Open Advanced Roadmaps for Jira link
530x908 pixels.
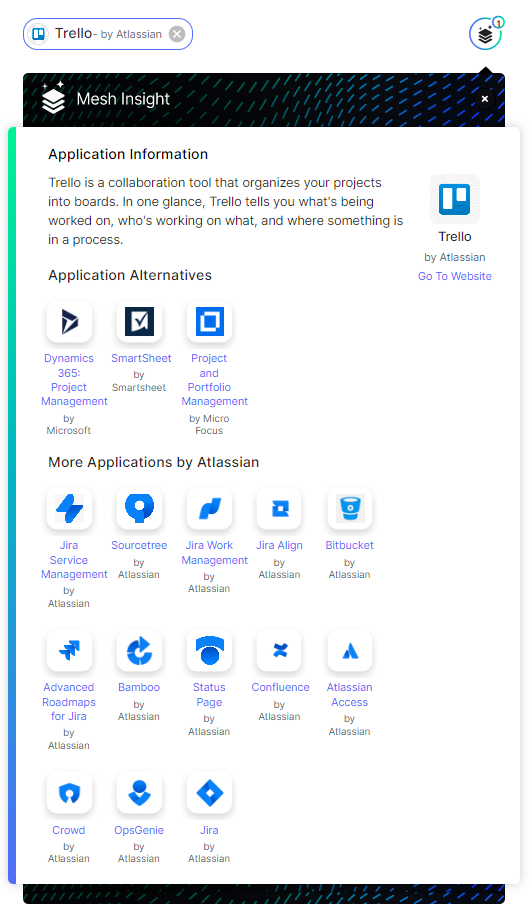(68, 702)
